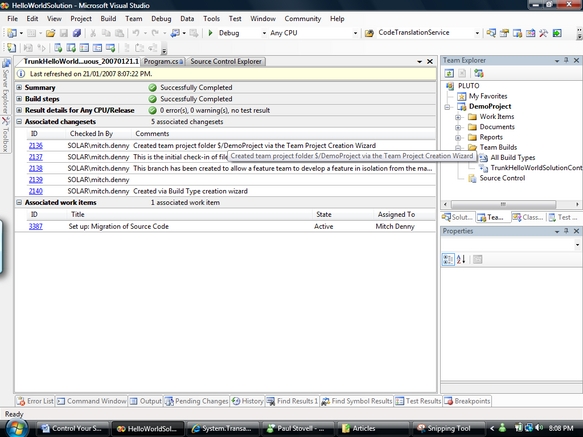Click the Refresh icon in Team Explorer
Image resolution: width=583 pixels, height=437 pixels.
pyautogui.click(x=449, y=73)
